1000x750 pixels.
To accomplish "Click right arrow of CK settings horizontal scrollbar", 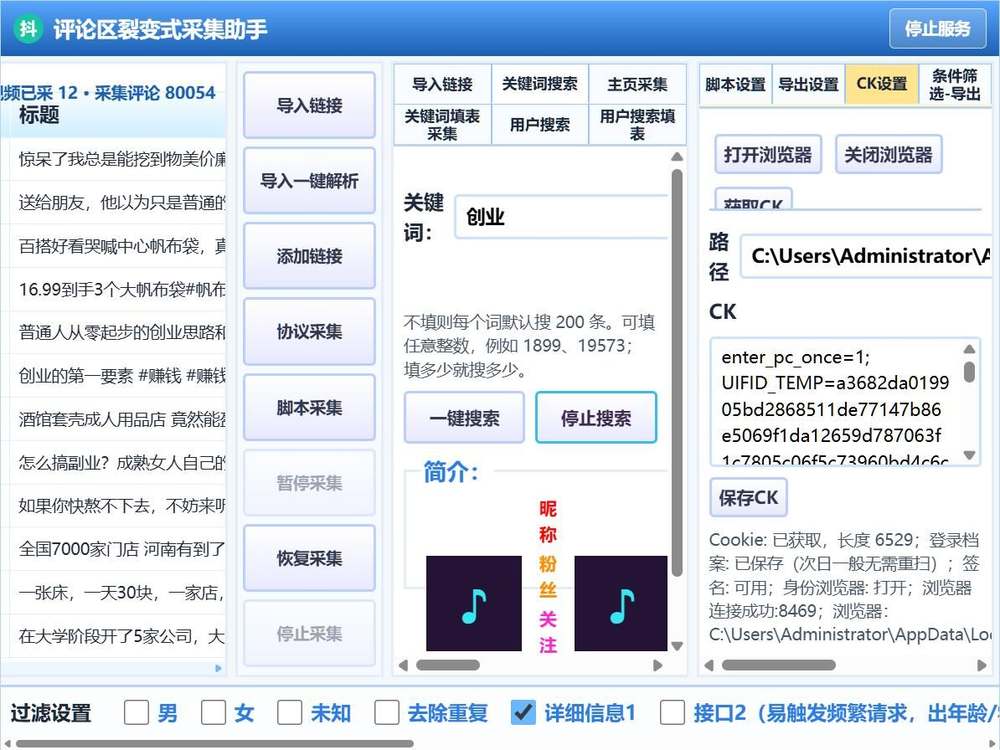I will click(x=982, y=665).
